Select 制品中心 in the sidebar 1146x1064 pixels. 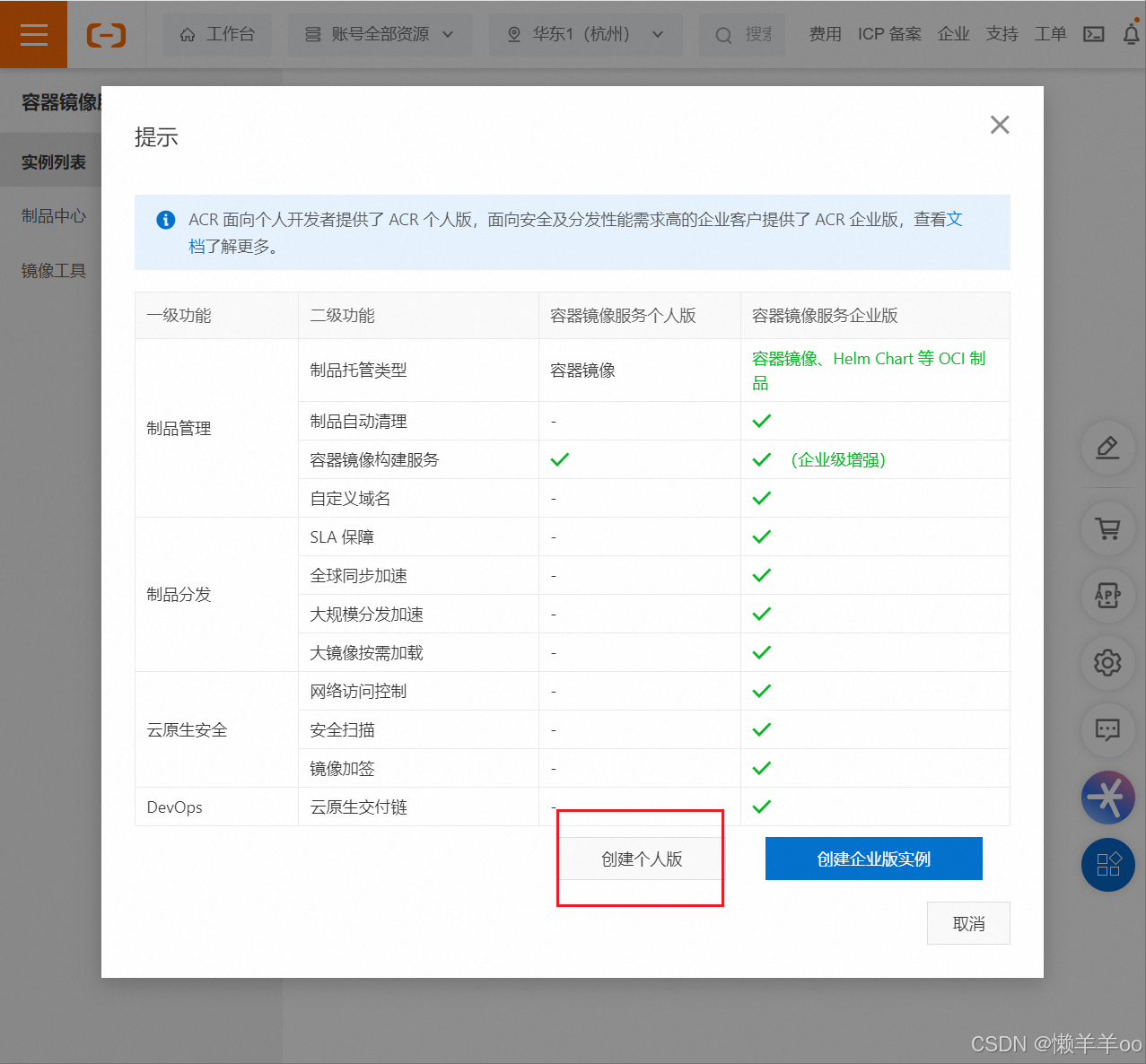54,216
